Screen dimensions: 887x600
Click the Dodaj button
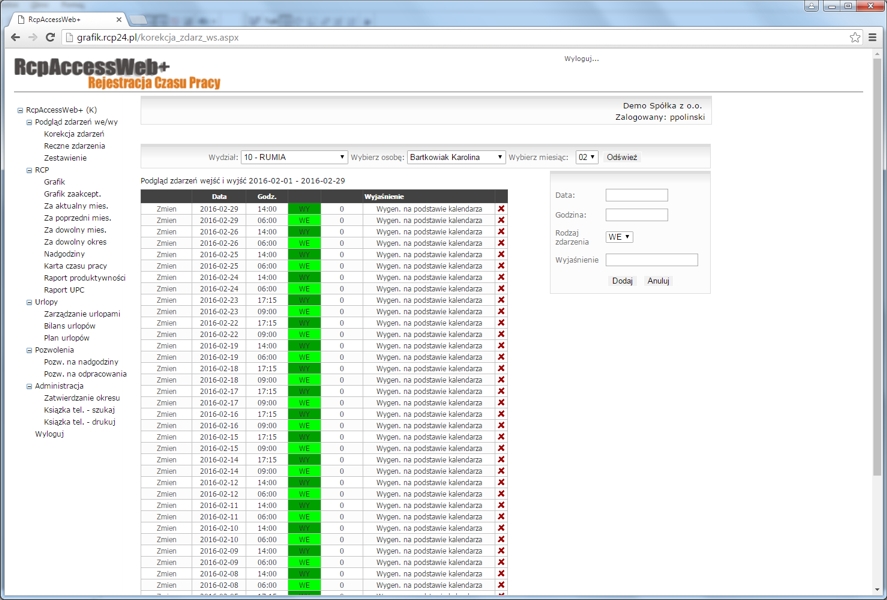(x=622, y=281)
